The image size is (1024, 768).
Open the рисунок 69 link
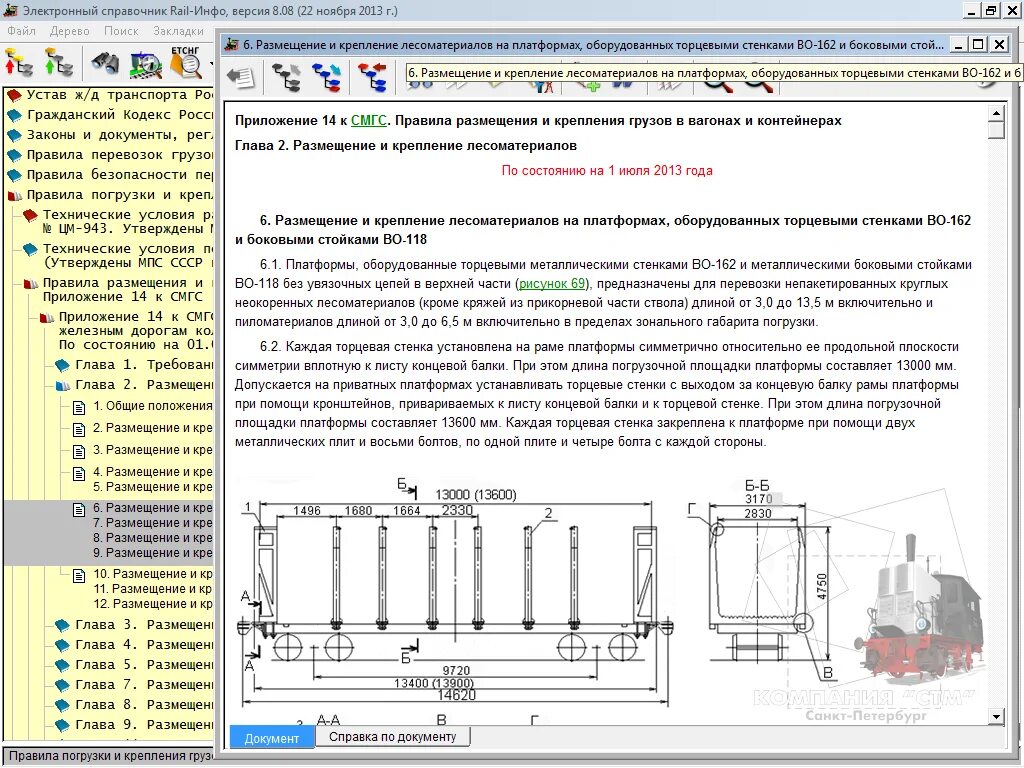552,283
